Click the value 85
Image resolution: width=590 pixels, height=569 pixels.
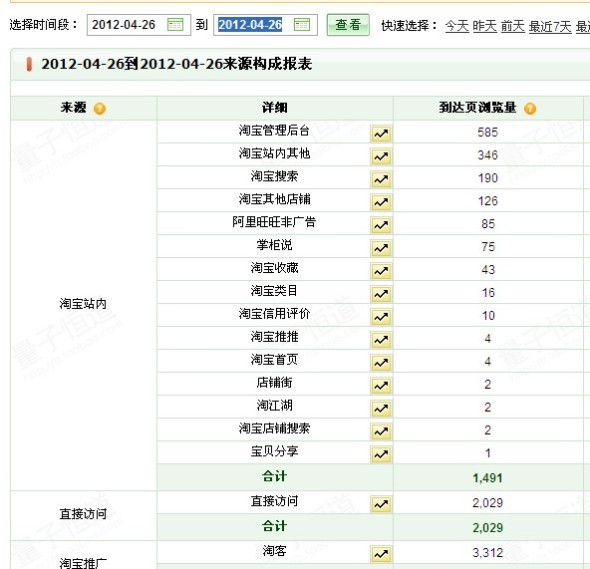point(488,224)
